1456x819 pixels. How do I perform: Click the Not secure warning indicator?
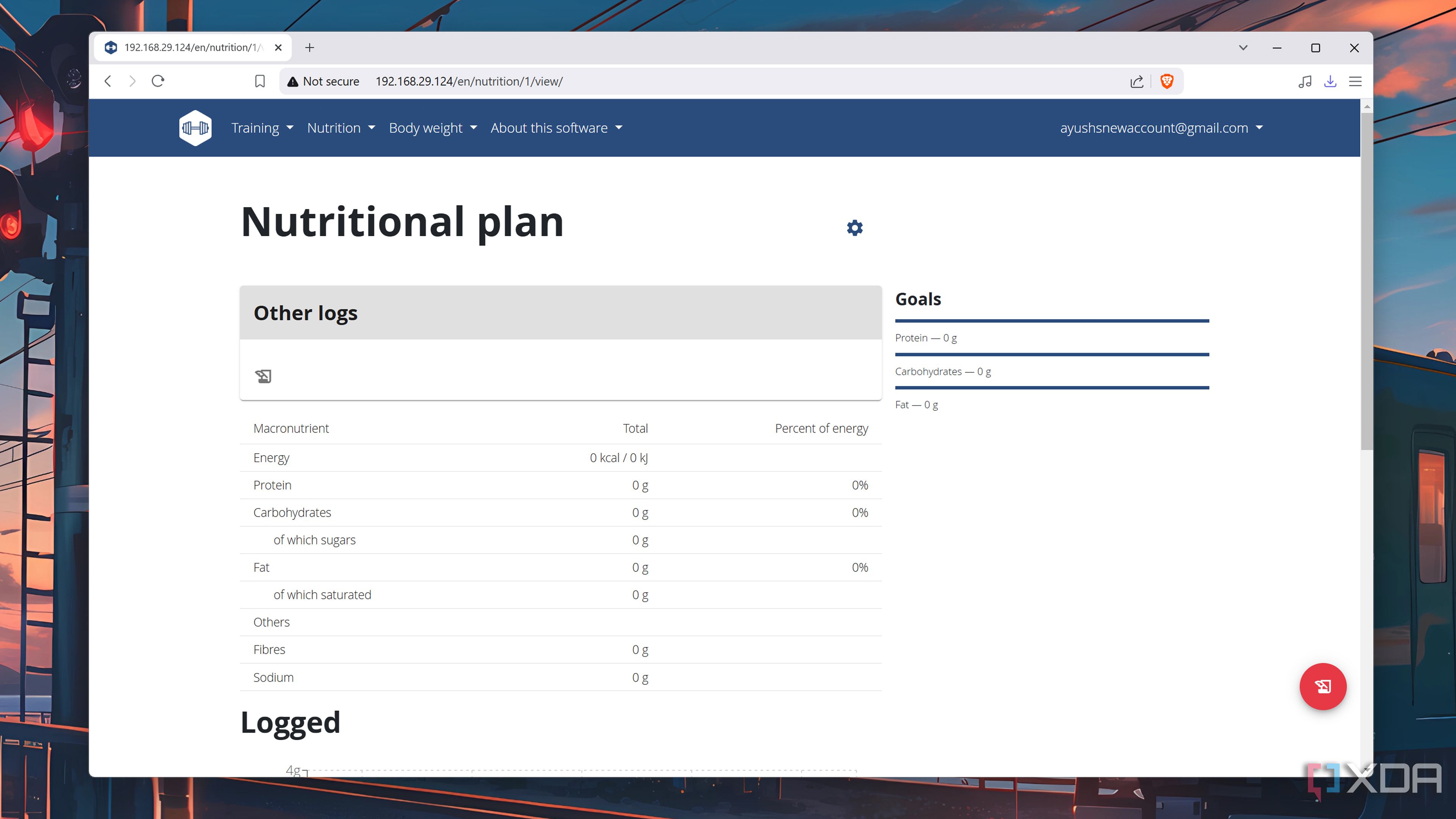click(323, 82)
